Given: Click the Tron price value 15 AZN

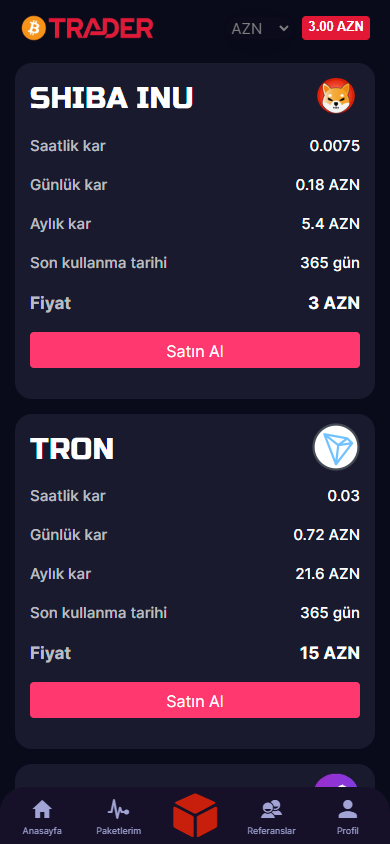Looking at the screenshot, I should pos(329,653).
